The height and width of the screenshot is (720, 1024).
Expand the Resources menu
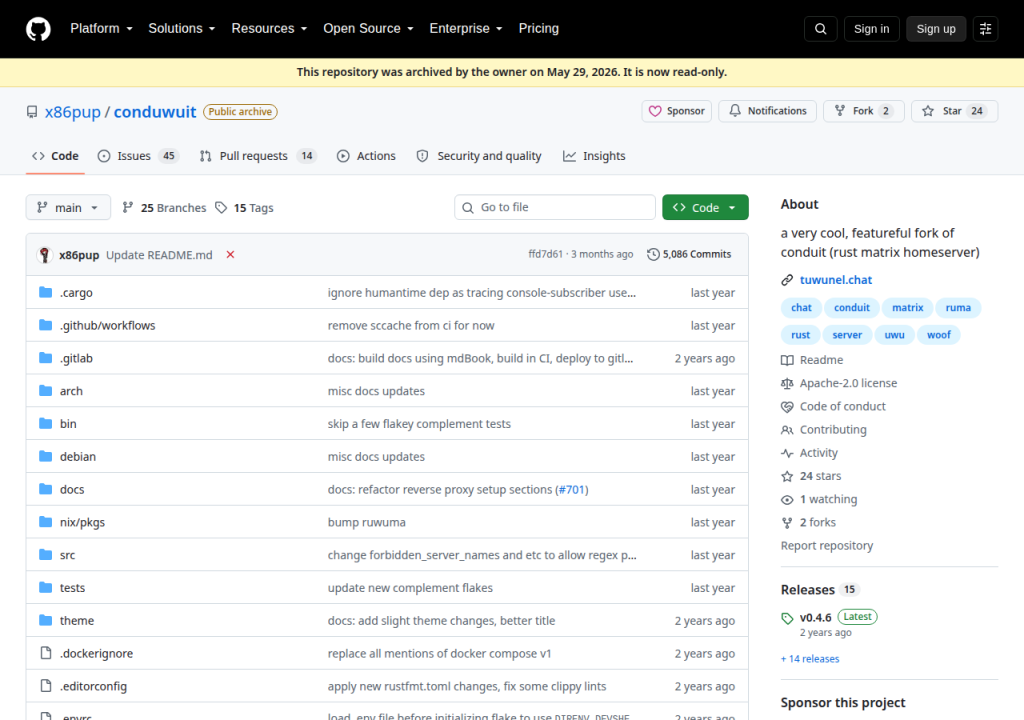(x=269, y=29)
